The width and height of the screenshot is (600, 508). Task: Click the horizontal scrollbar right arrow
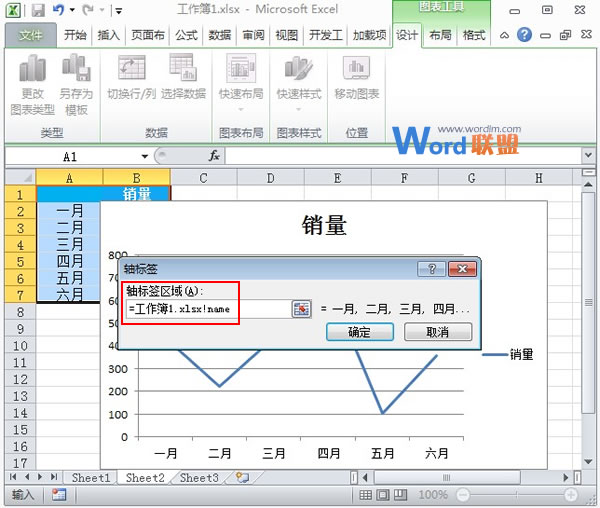(x=566, y=477)
